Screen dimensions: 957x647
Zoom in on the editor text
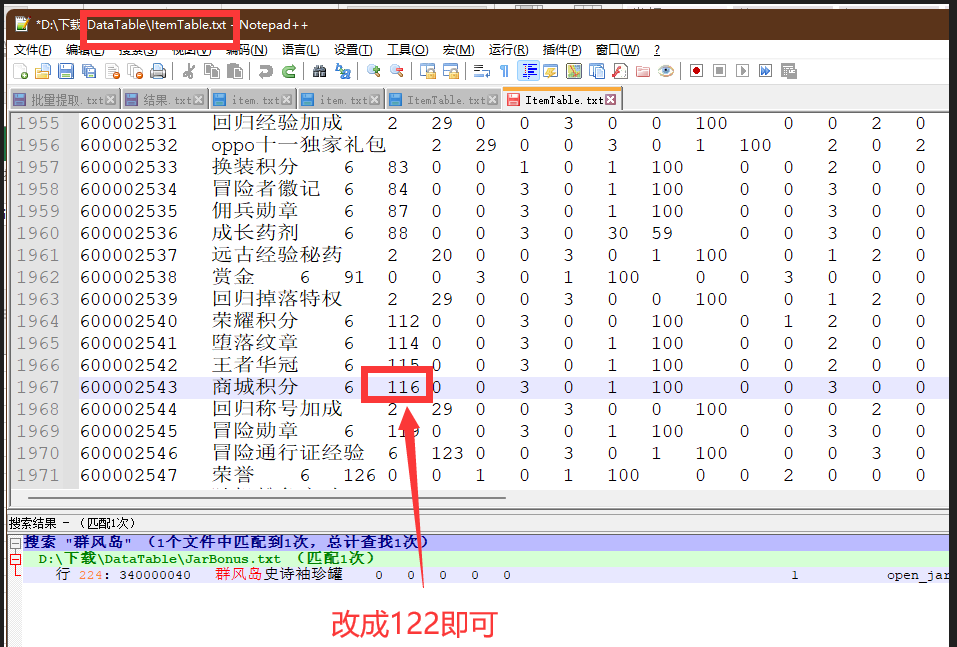pyautogui.click(x=374, y=71)
